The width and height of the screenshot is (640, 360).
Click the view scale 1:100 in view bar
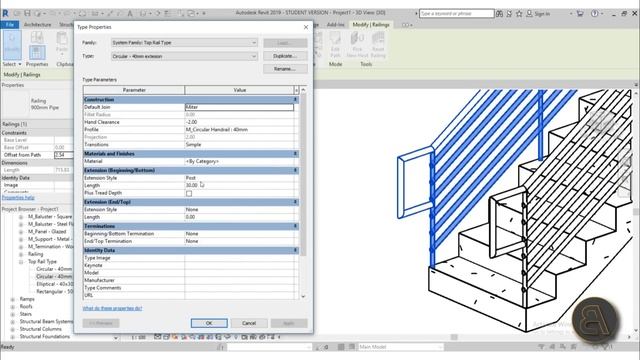[x=139, y=337]
